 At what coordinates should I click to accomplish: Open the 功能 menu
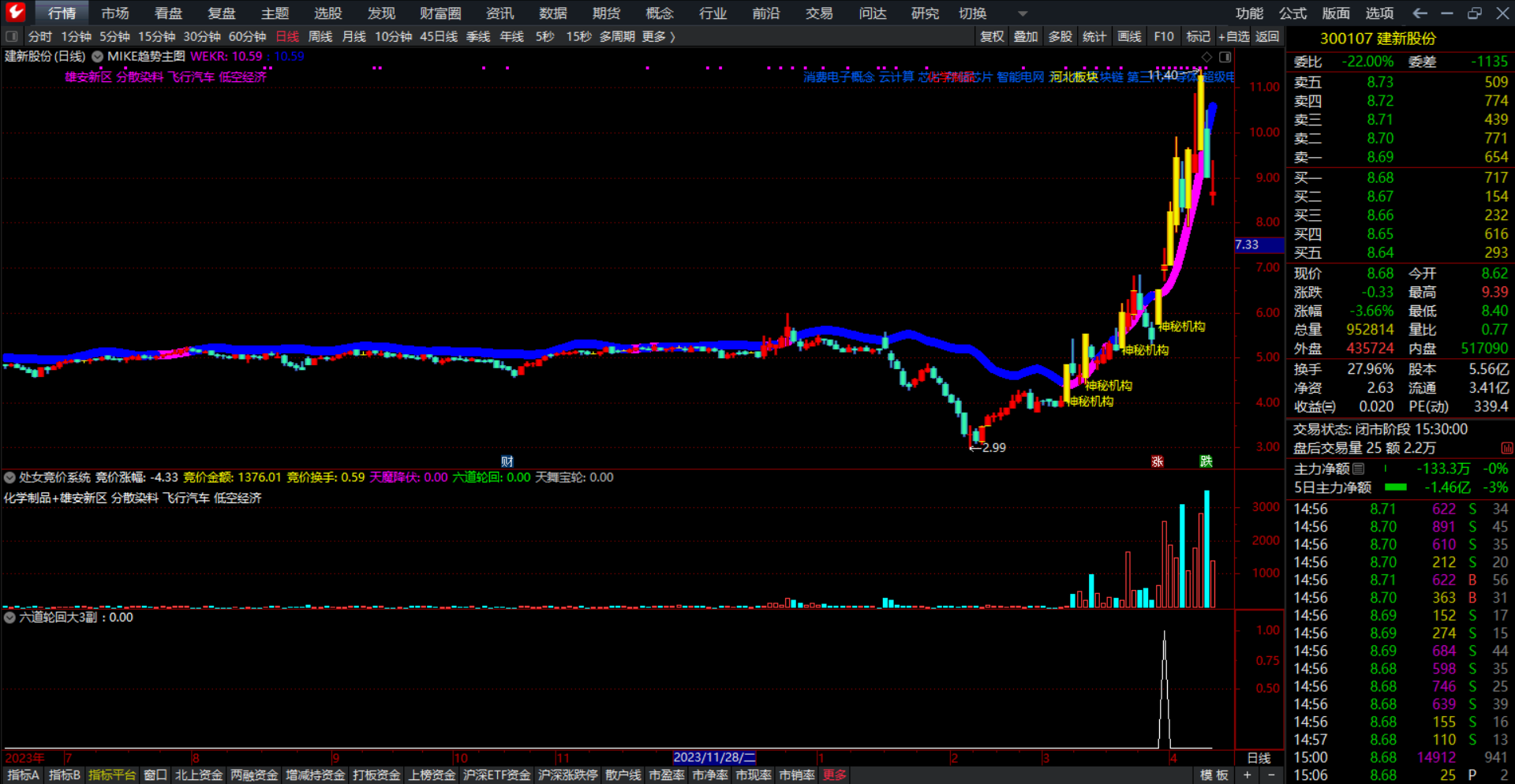pyautogui.click(x=1249, y=13)
